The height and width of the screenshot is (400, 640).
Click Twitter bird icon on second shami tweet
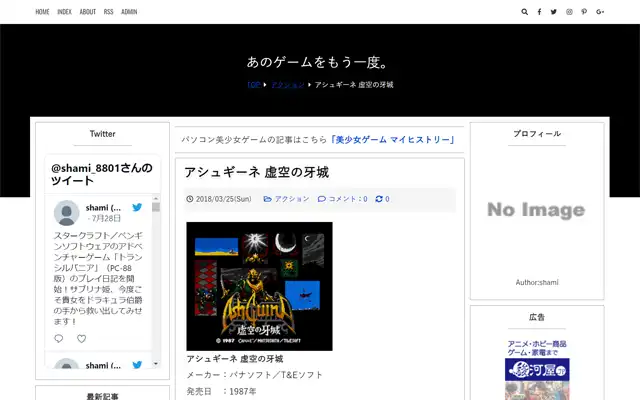point(137,364)
